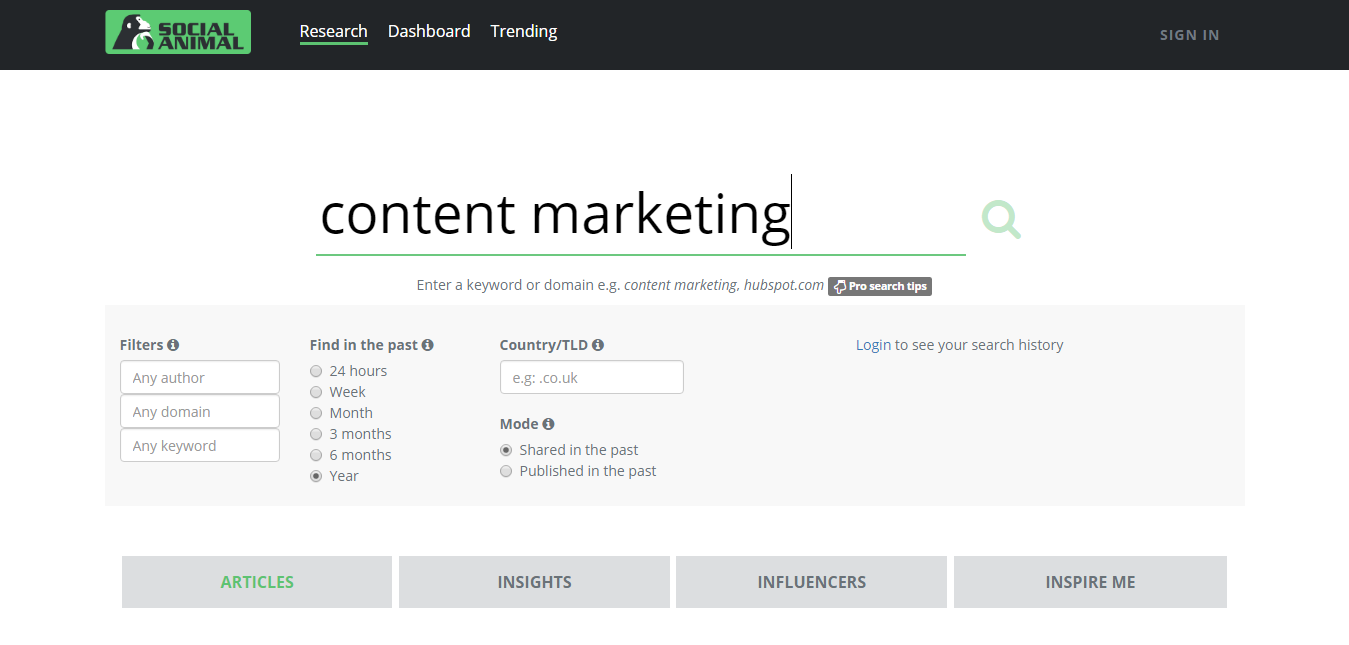
Task: Click the Mode info icon
Action: [549, 424]
